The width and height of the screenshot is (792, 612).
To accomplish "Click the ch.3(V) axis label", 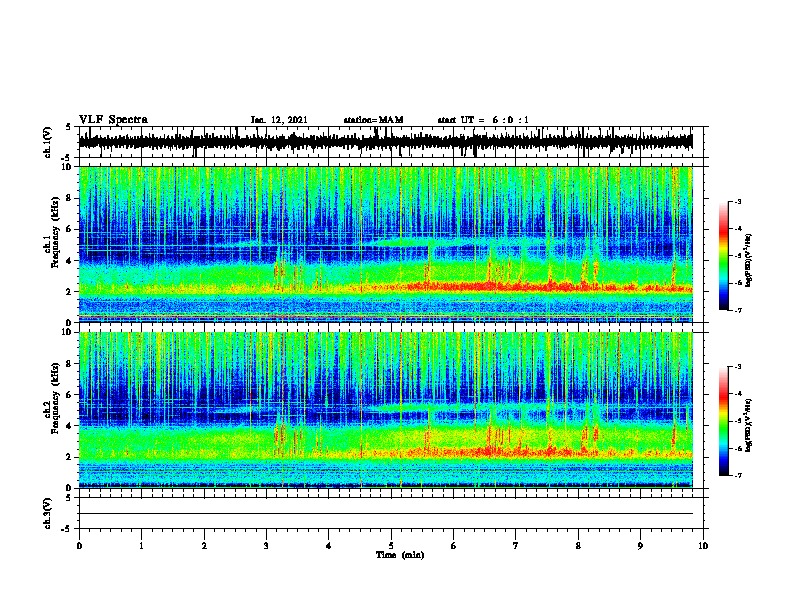I will pos(48,514).
